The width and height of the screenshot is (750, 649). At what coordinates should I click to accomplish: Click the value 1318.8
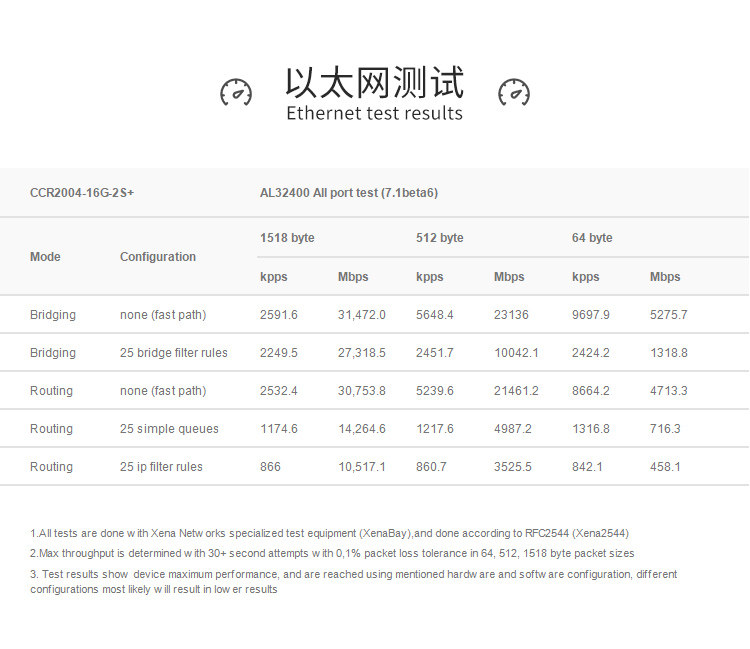tap(669, 353)
